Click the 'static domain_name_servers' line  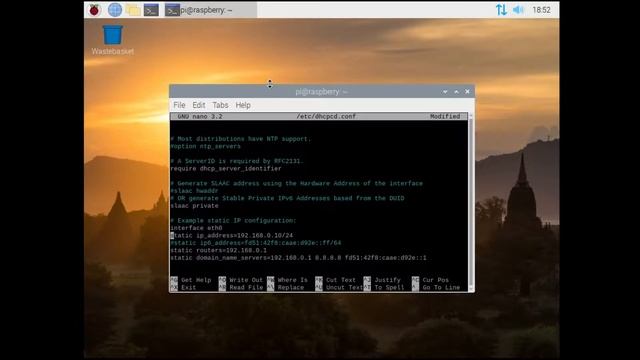tap(298, 258)
